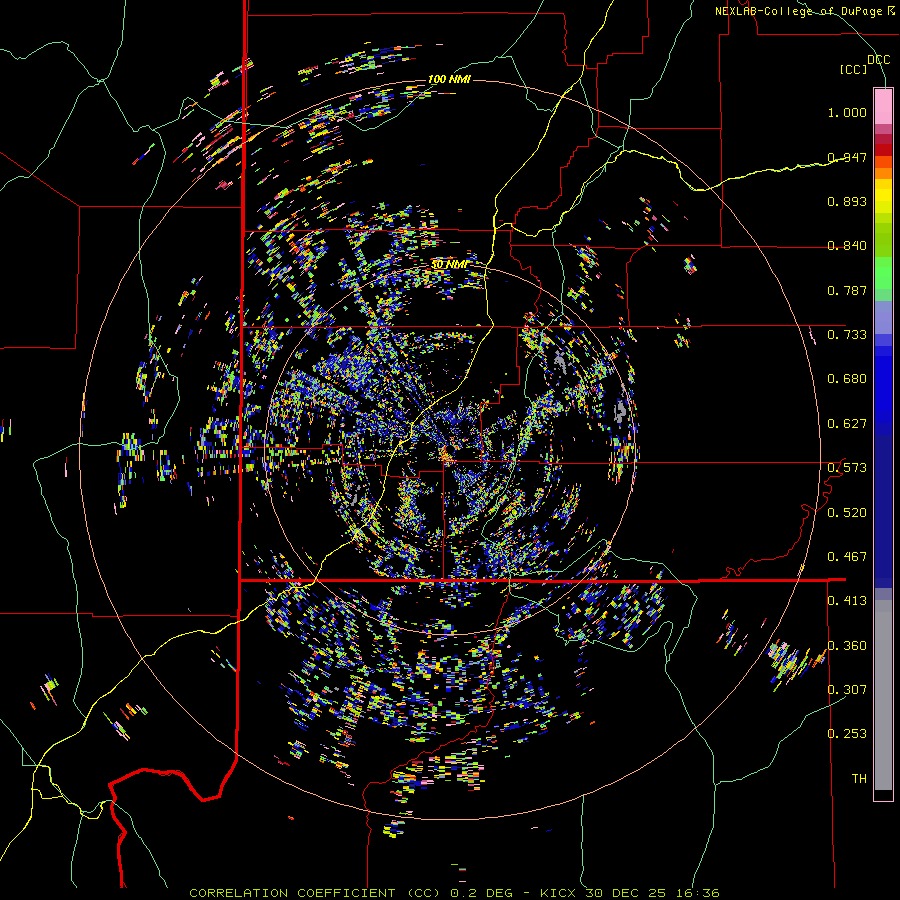Click the 0.253 scale value
Screen dimensions: 900x900
847,734
